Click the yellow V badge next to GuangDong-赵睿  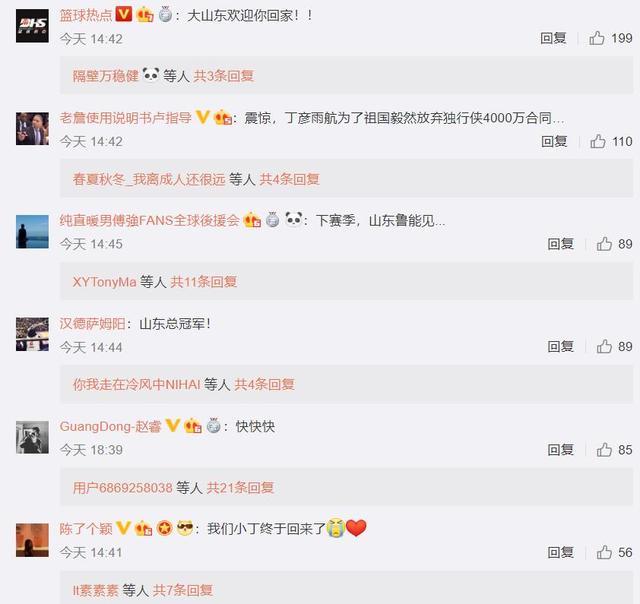coord(173,426)
